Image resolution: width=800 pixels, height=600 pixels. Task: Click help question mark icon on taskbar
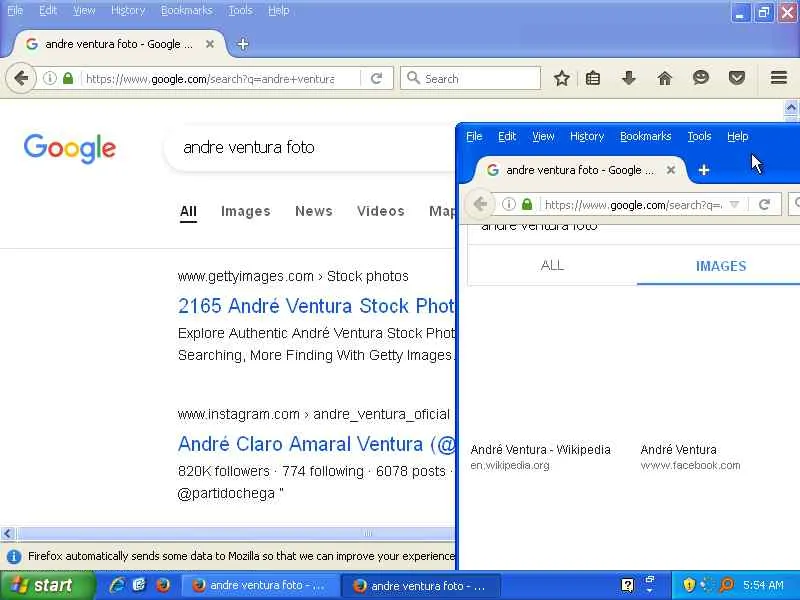tap(627, 585)
